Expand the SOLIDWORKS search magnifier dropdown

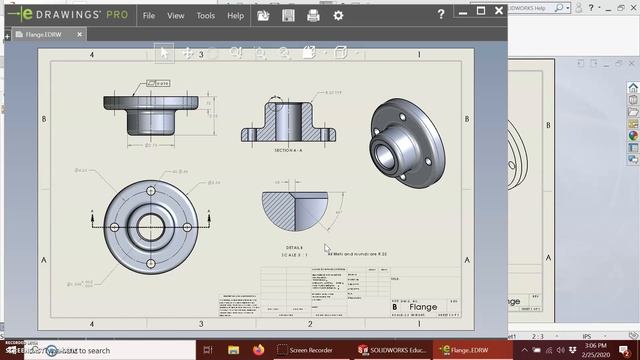[568, 8]
